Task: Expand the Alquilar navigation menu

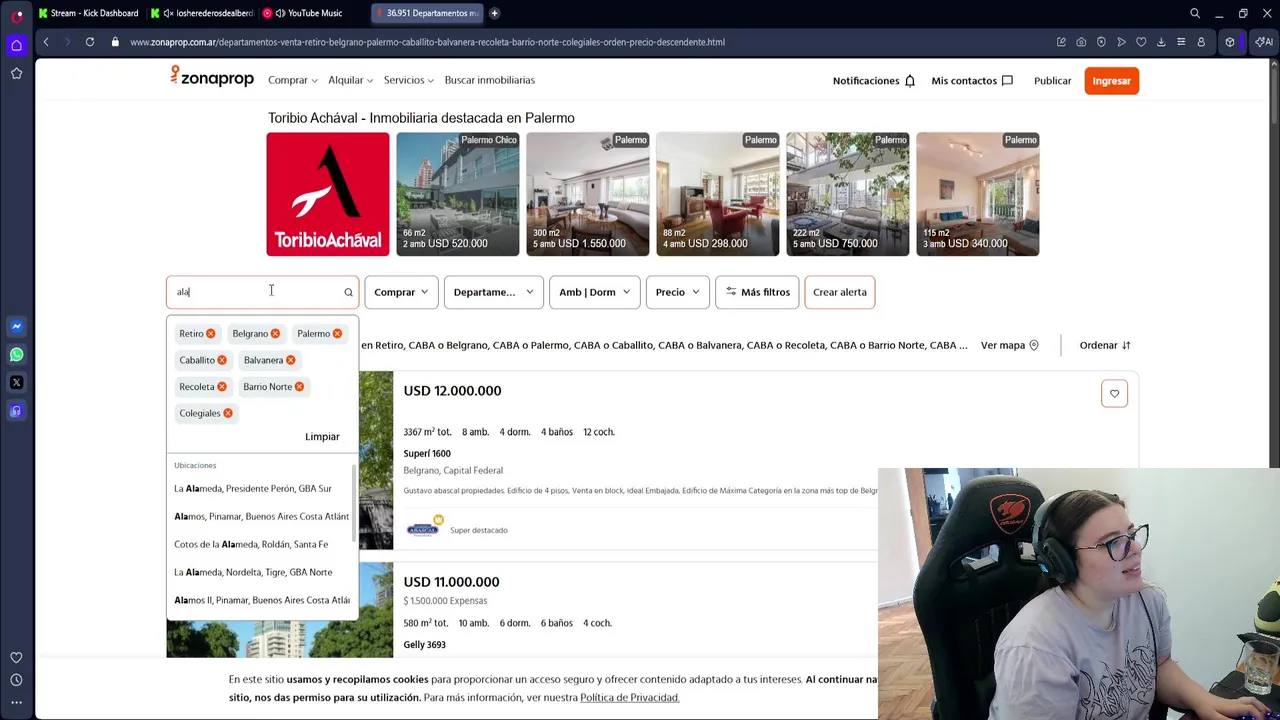Action: tap(351, 80)
